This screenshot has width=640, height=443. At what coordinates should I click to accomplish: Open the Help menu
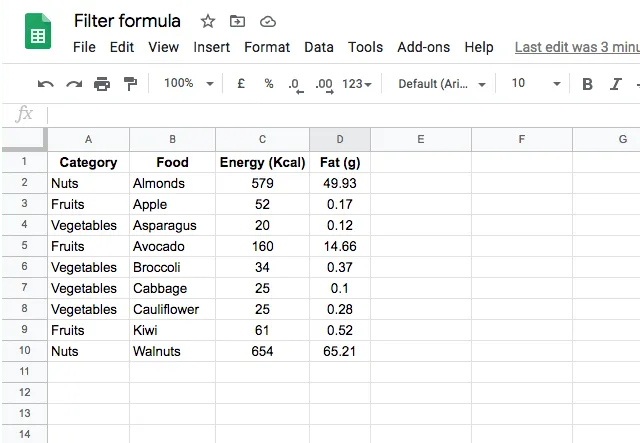[479, 47]
